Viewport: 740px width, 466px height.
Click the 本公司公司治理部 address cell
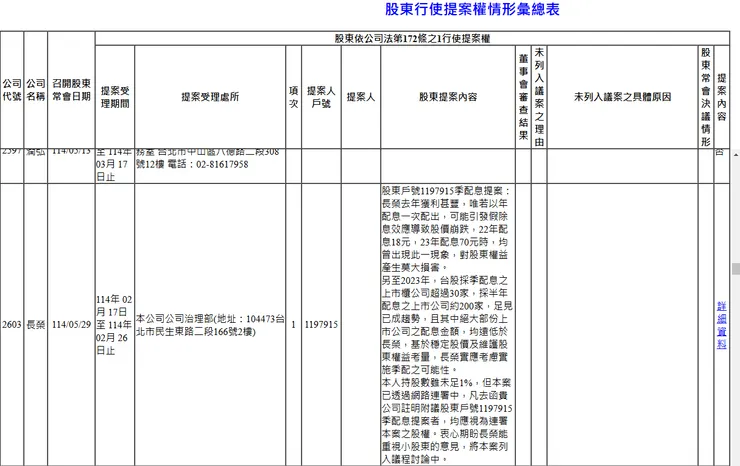tap(210, 325)
